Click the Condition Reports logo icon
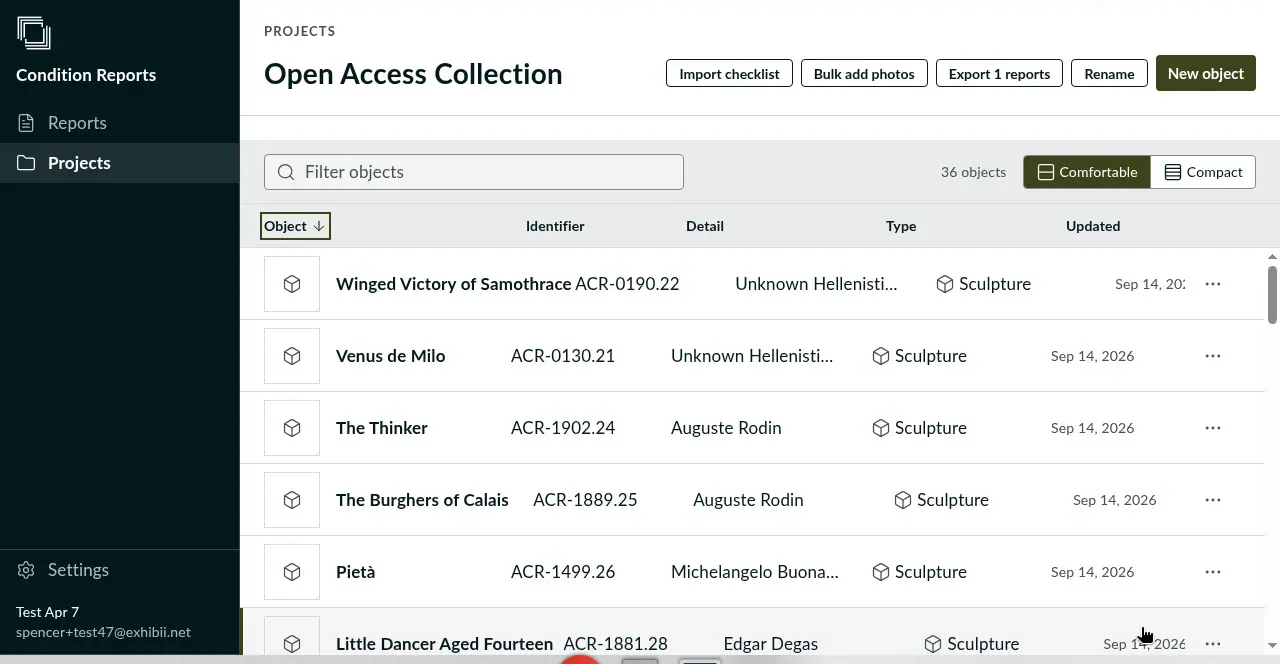1280x664 pixels. pyautogui.click(x=34, y=34)
